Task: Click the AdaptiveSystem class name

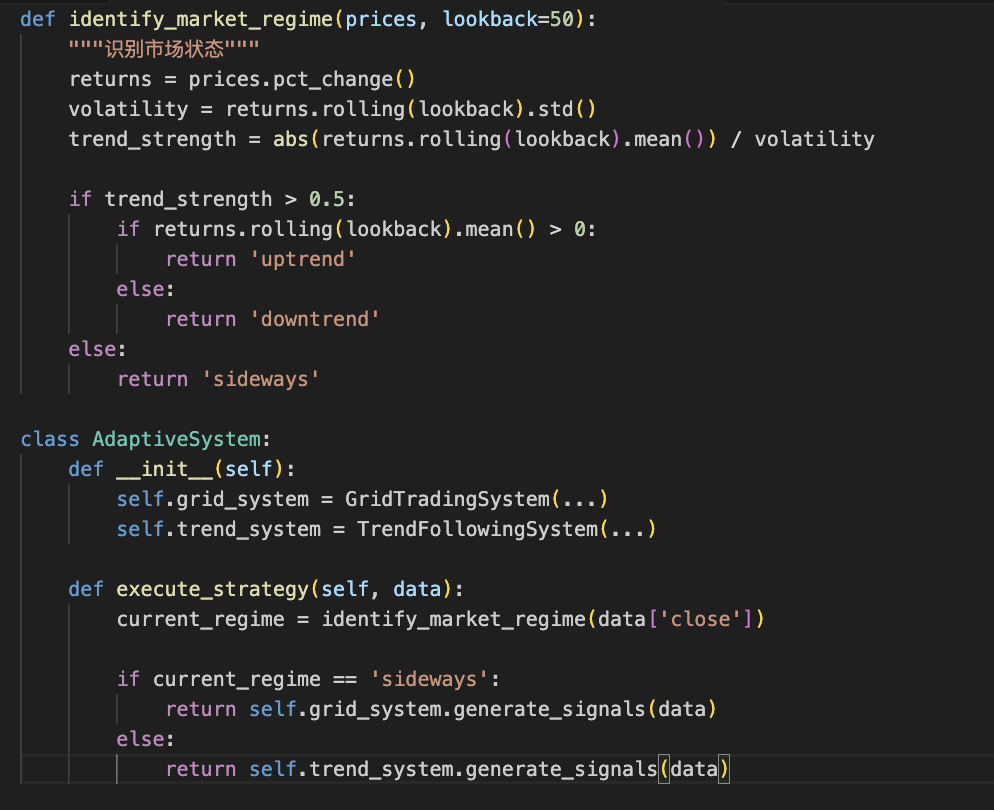Action: [176, 439]
